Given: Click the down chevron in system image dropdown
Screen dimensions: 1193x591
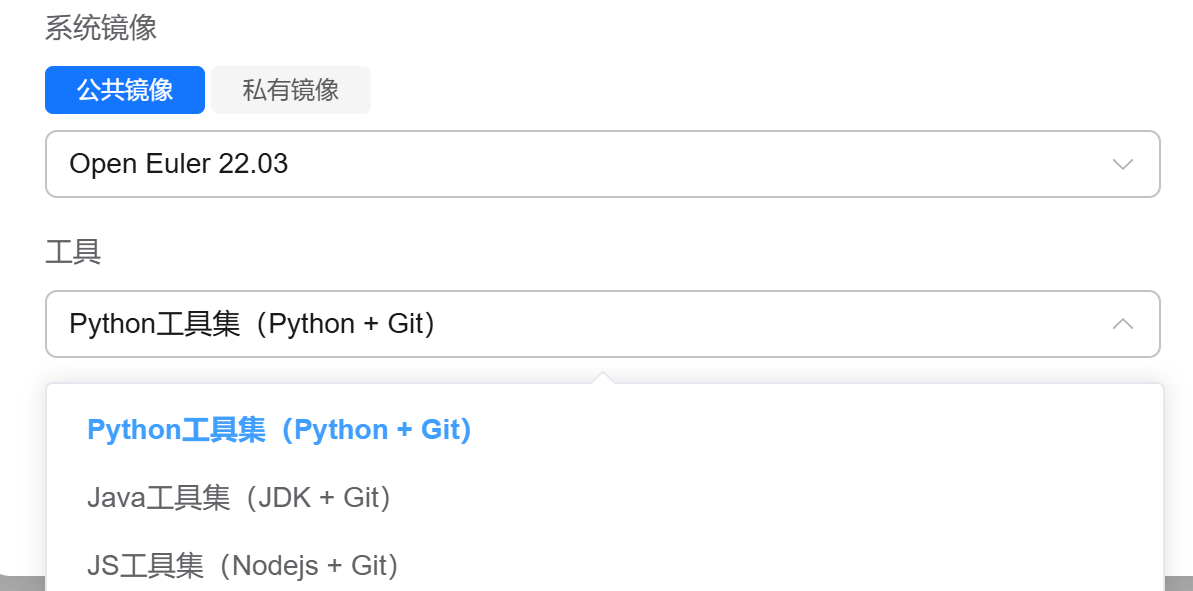Looking at the screenshot, I should pos(1122,164).
